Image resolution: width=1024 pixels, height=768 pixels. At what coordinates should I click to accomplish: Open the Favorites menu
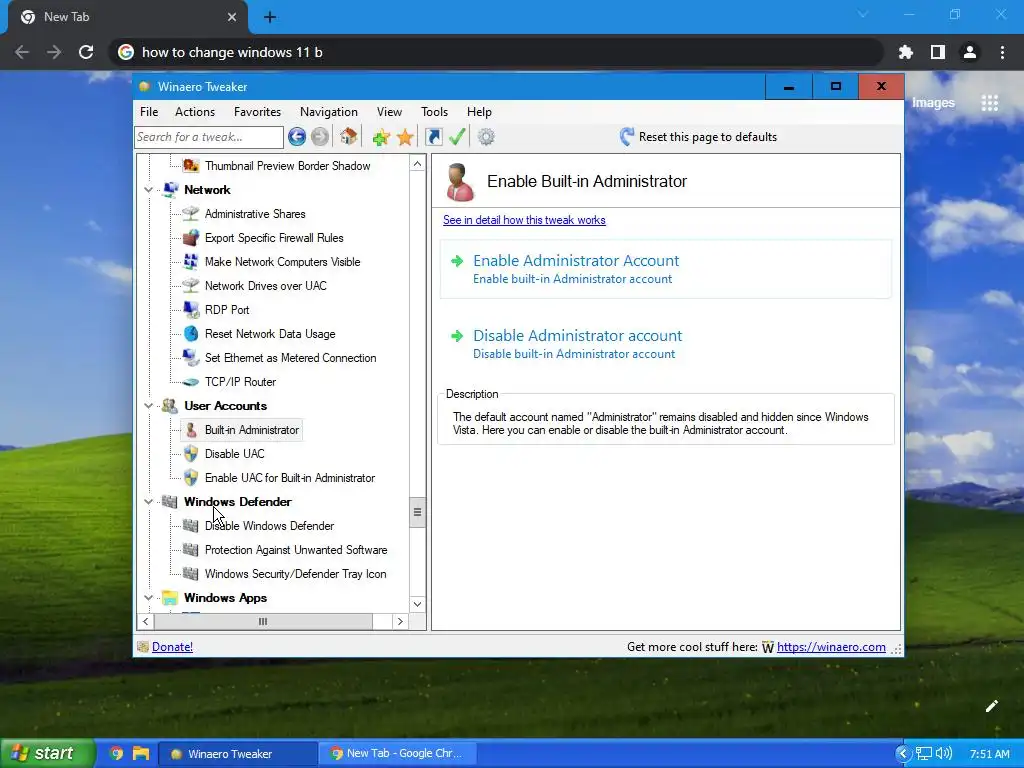pyautogui.click(x=257, y=112)
